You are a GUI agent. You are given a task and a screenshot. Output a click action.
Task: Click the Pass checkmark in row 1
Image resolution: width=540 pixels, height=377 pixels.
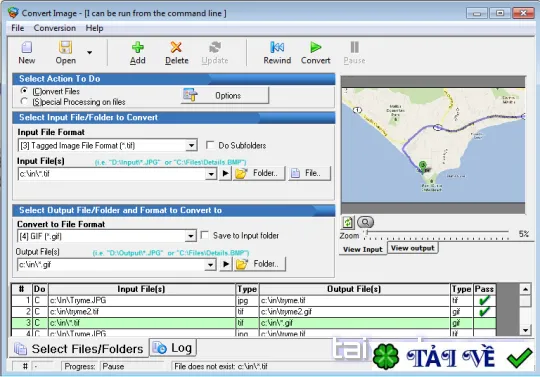tap(484, 301)
